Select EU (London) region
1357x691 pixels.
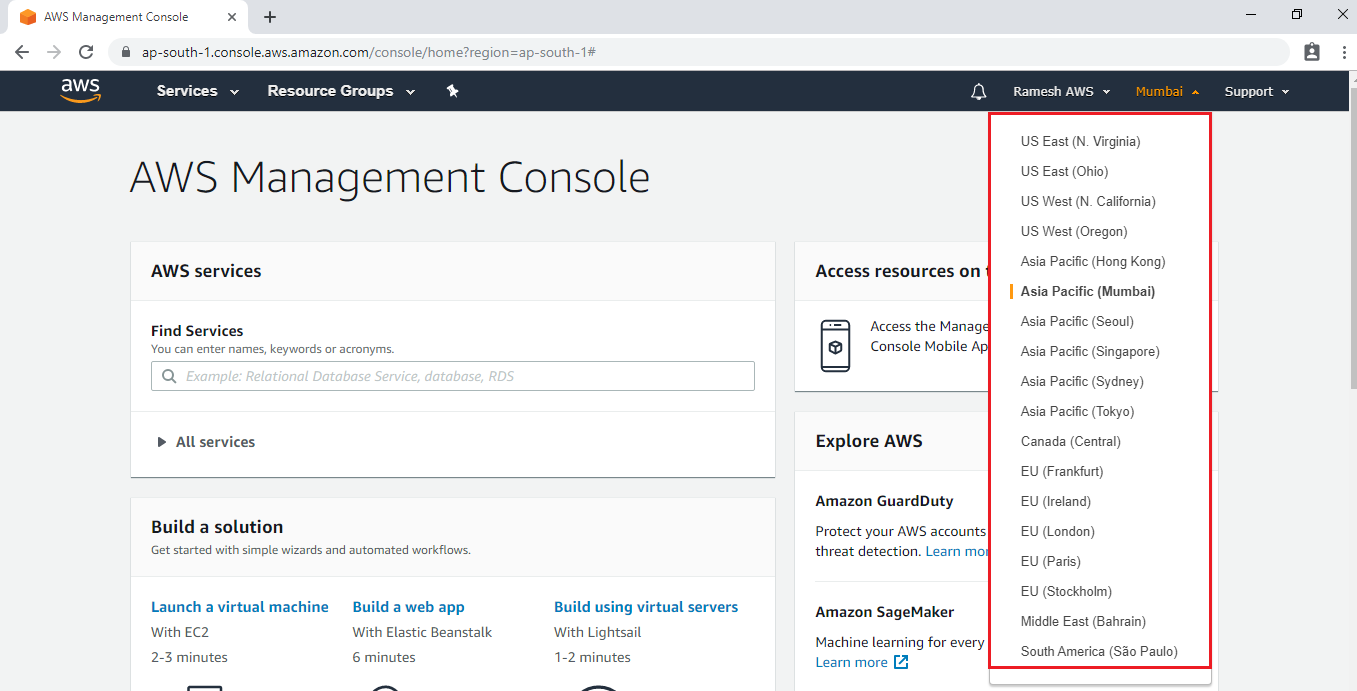[x=1058, y=531]
